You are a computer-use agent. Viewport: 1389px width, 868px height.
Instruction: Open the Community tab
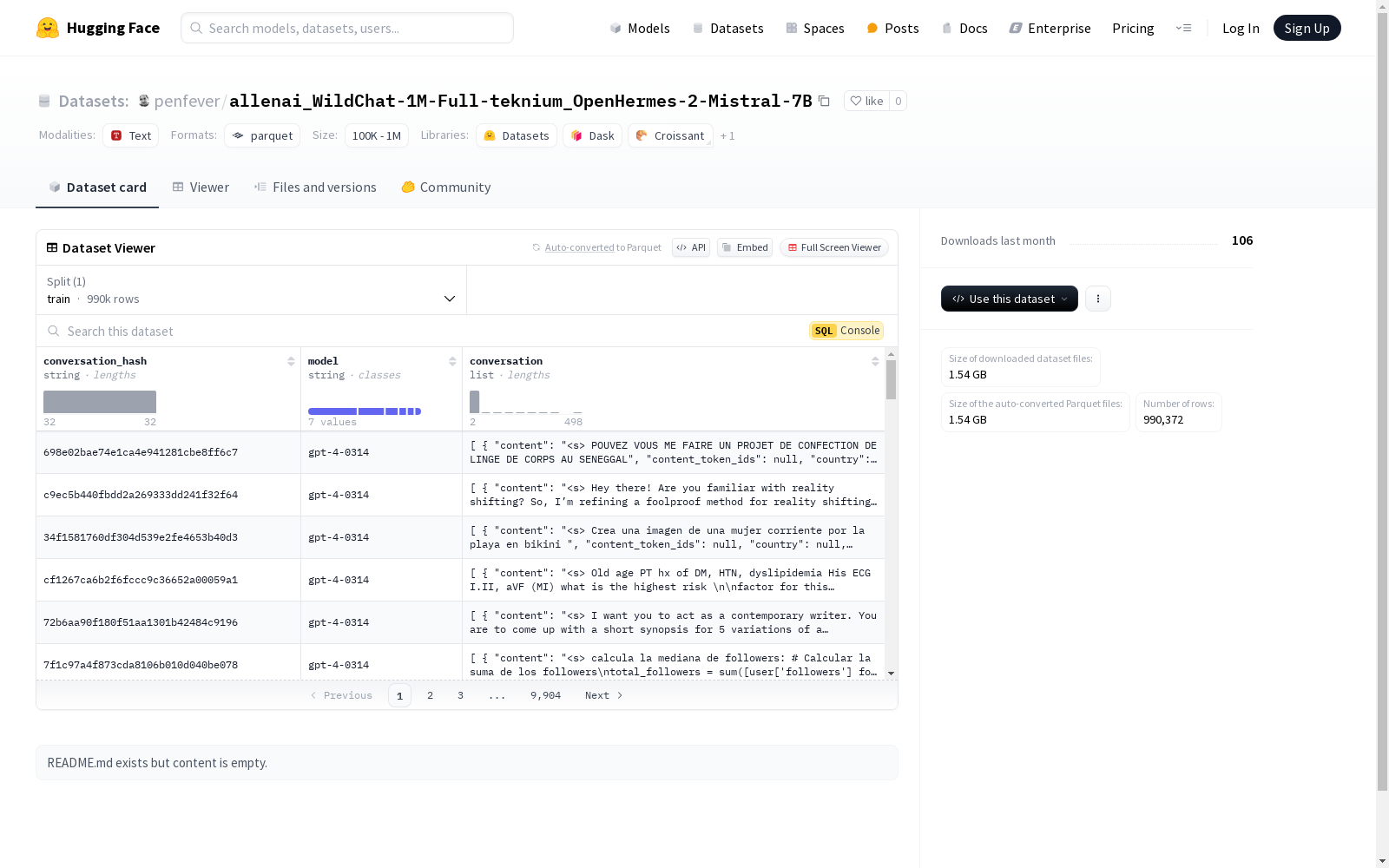[x=446, y=187]
